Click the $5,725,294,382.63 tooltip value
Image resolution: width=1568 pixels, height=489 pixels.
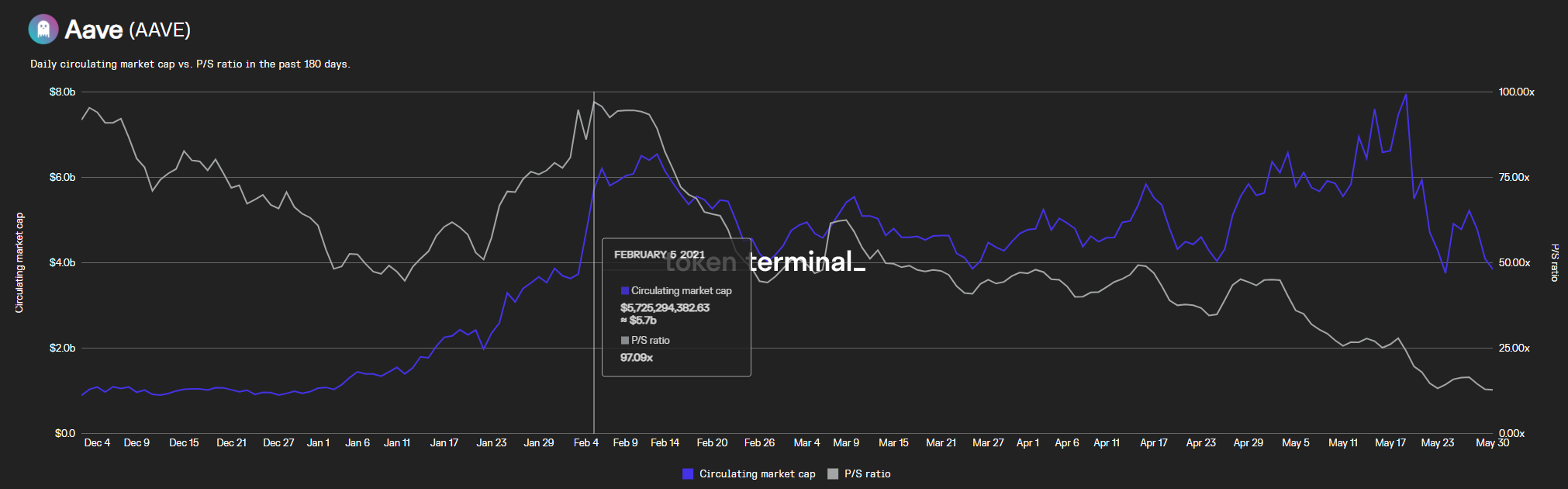(665, 307)
